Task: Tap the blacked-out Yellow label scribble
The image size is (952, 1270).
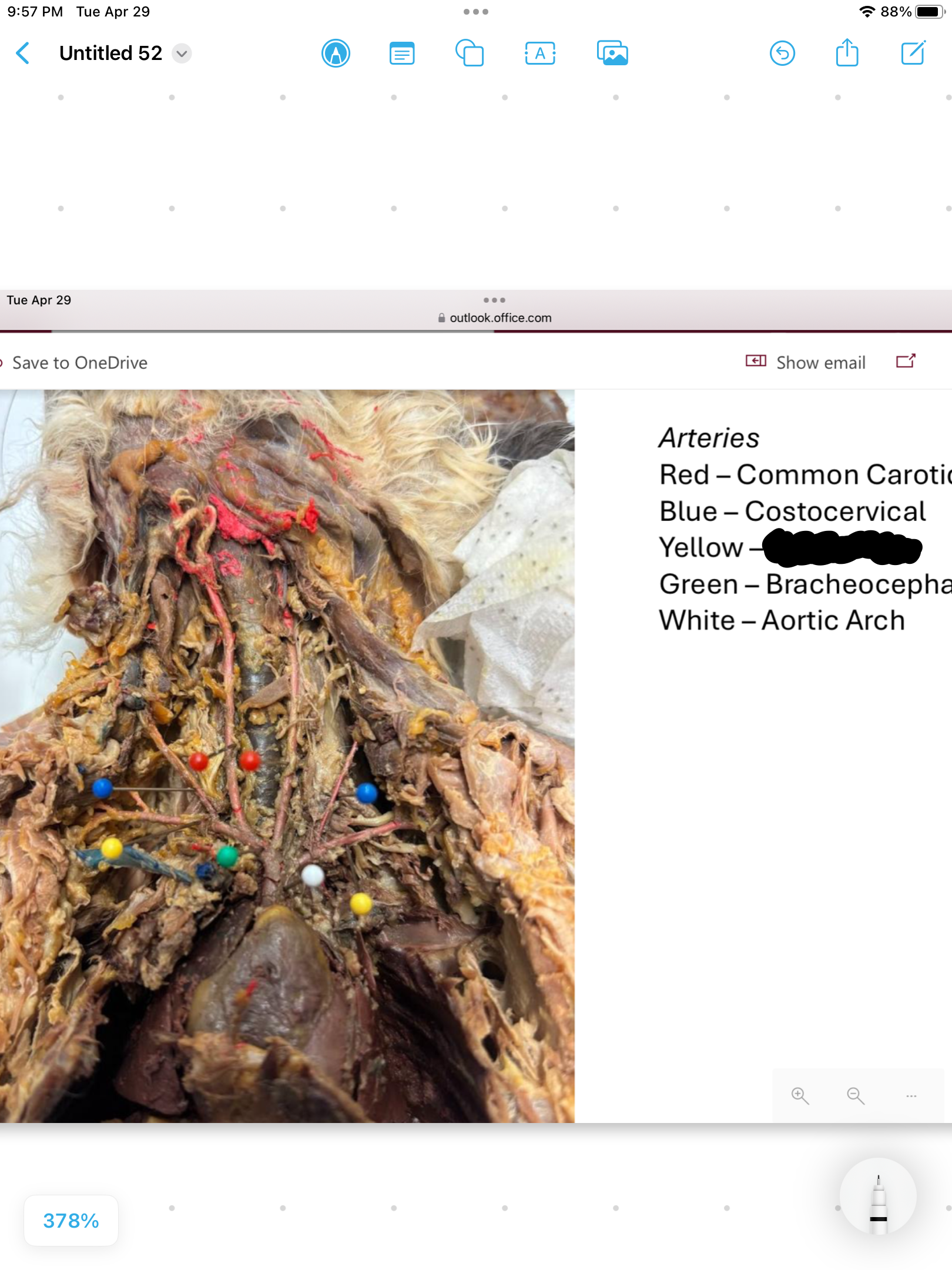Action: (x=842, y=548)
